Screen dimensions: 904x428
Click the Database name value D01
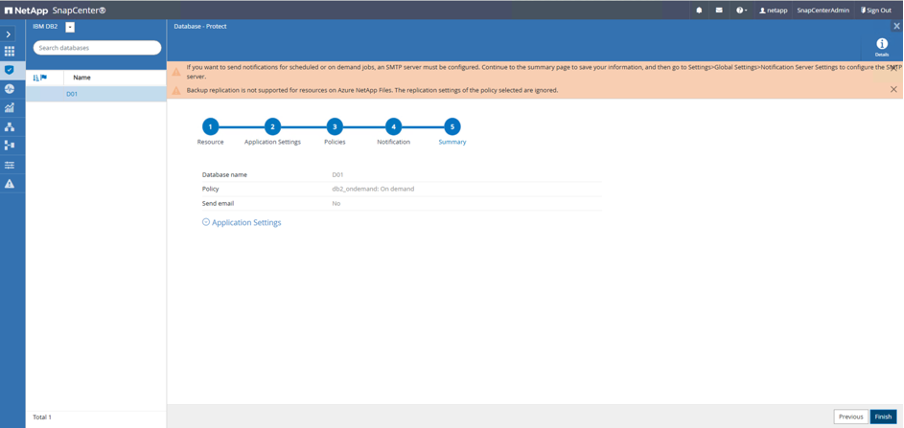coord(338,174)
